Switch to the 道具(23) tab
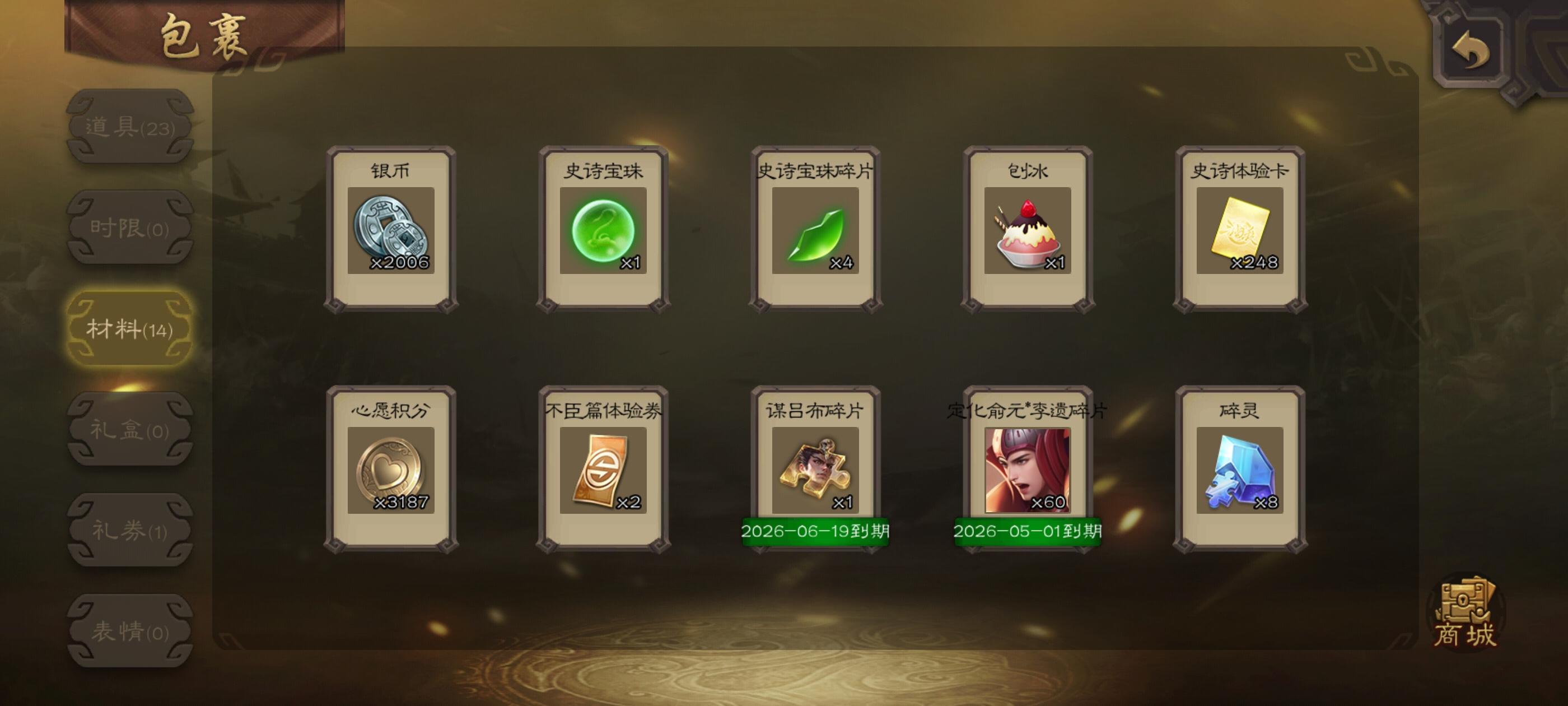 [x=130, y=127]
